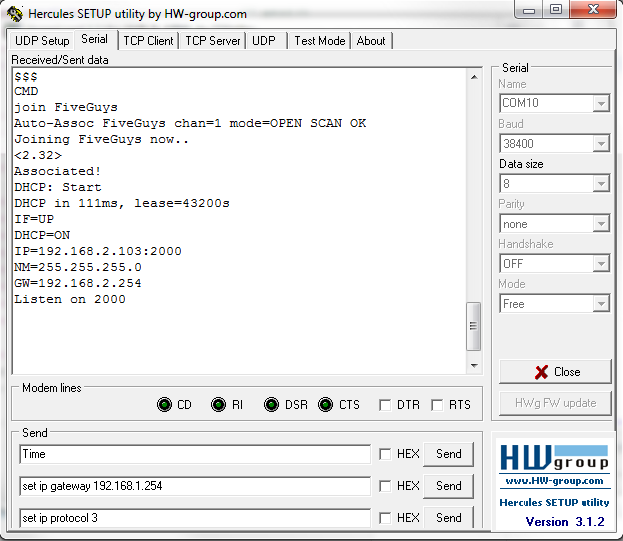623x541 pixels.
Task: Click the Listen on 2000 line
Action: point(70,299)
